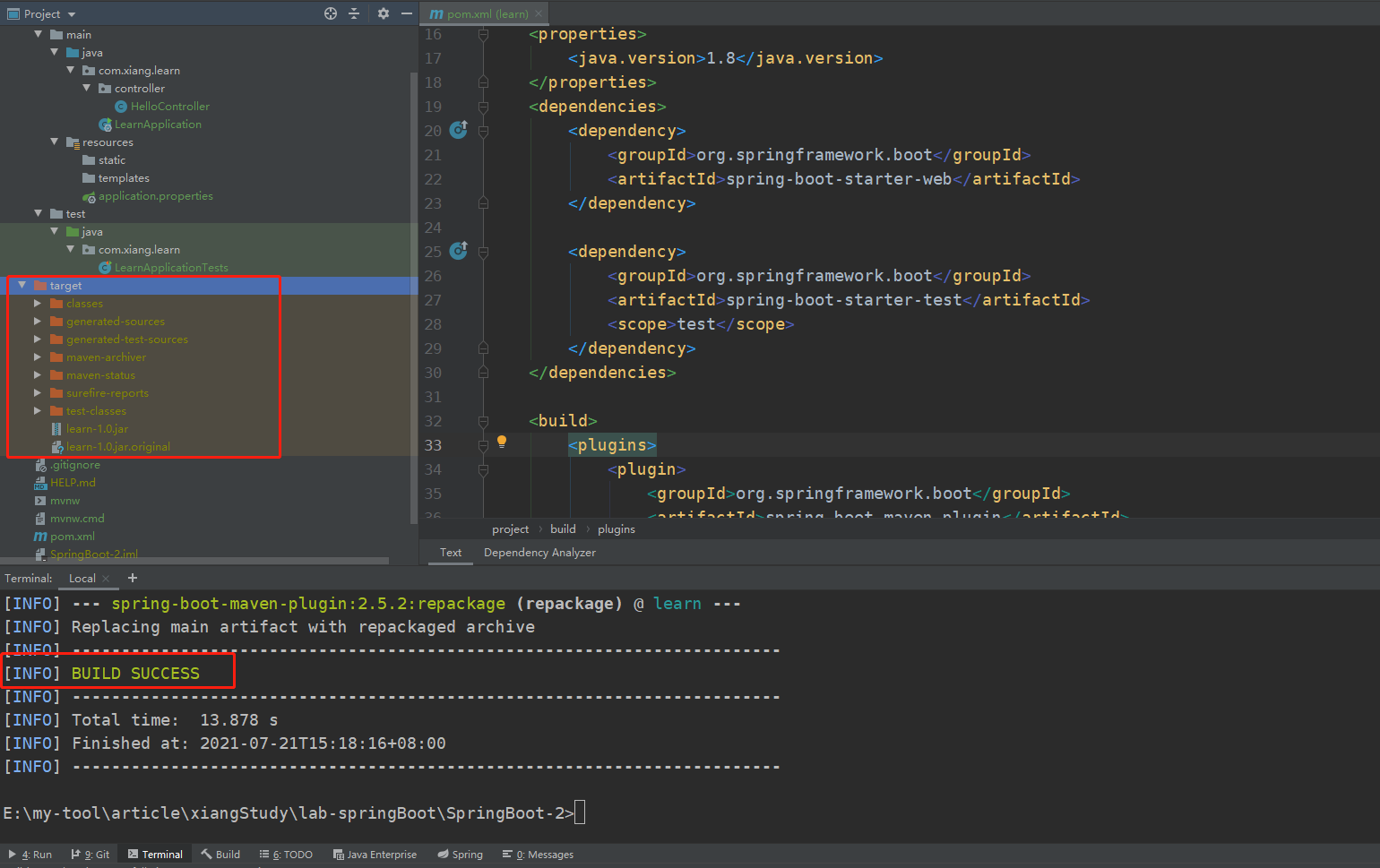This screenshot has width=1380, height=868.
Task: Select learn-1.0.jar.original file
Action: 117,447
